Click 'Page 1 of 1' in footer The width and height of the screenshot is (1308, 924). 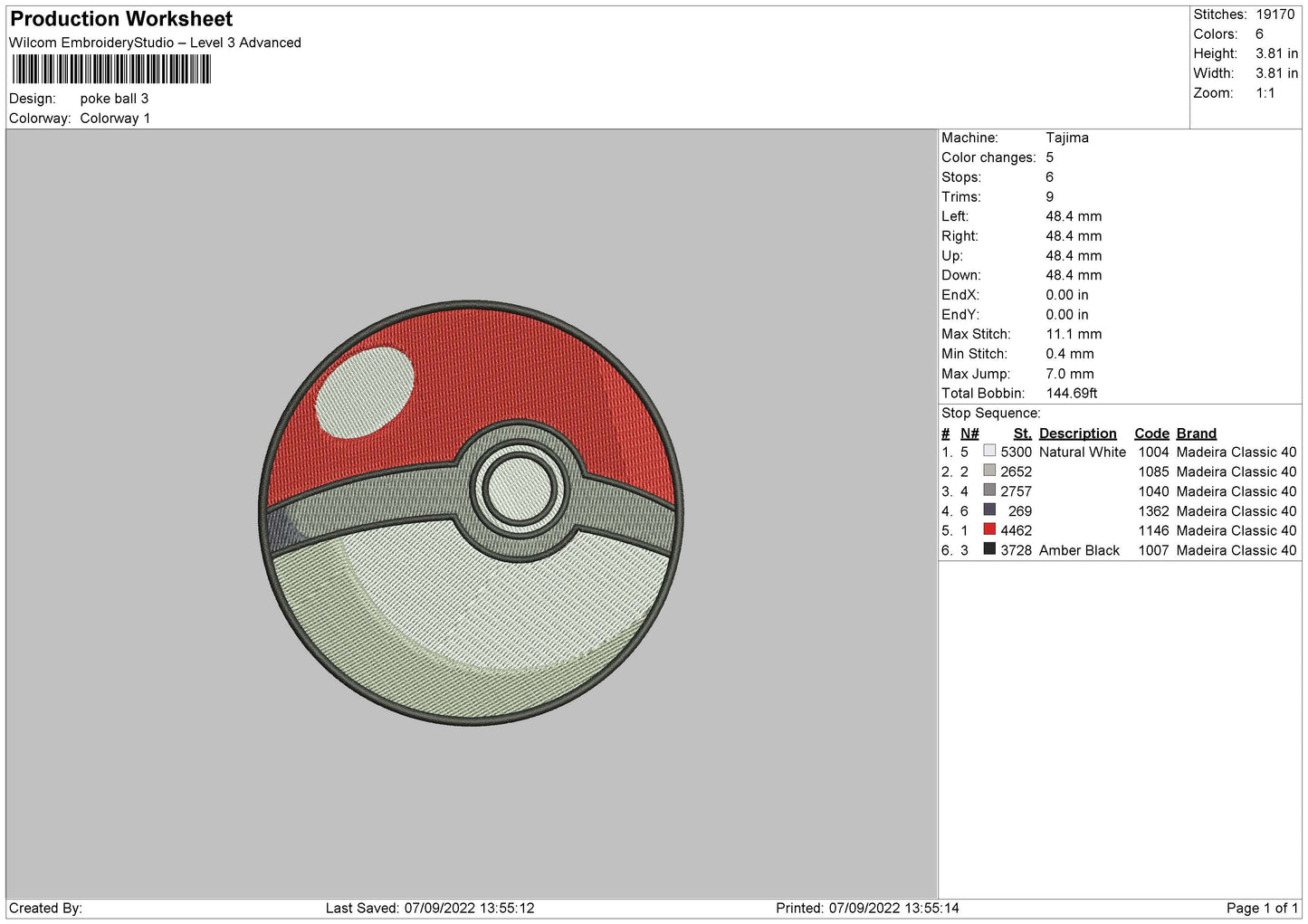[x=1262, y=908]
